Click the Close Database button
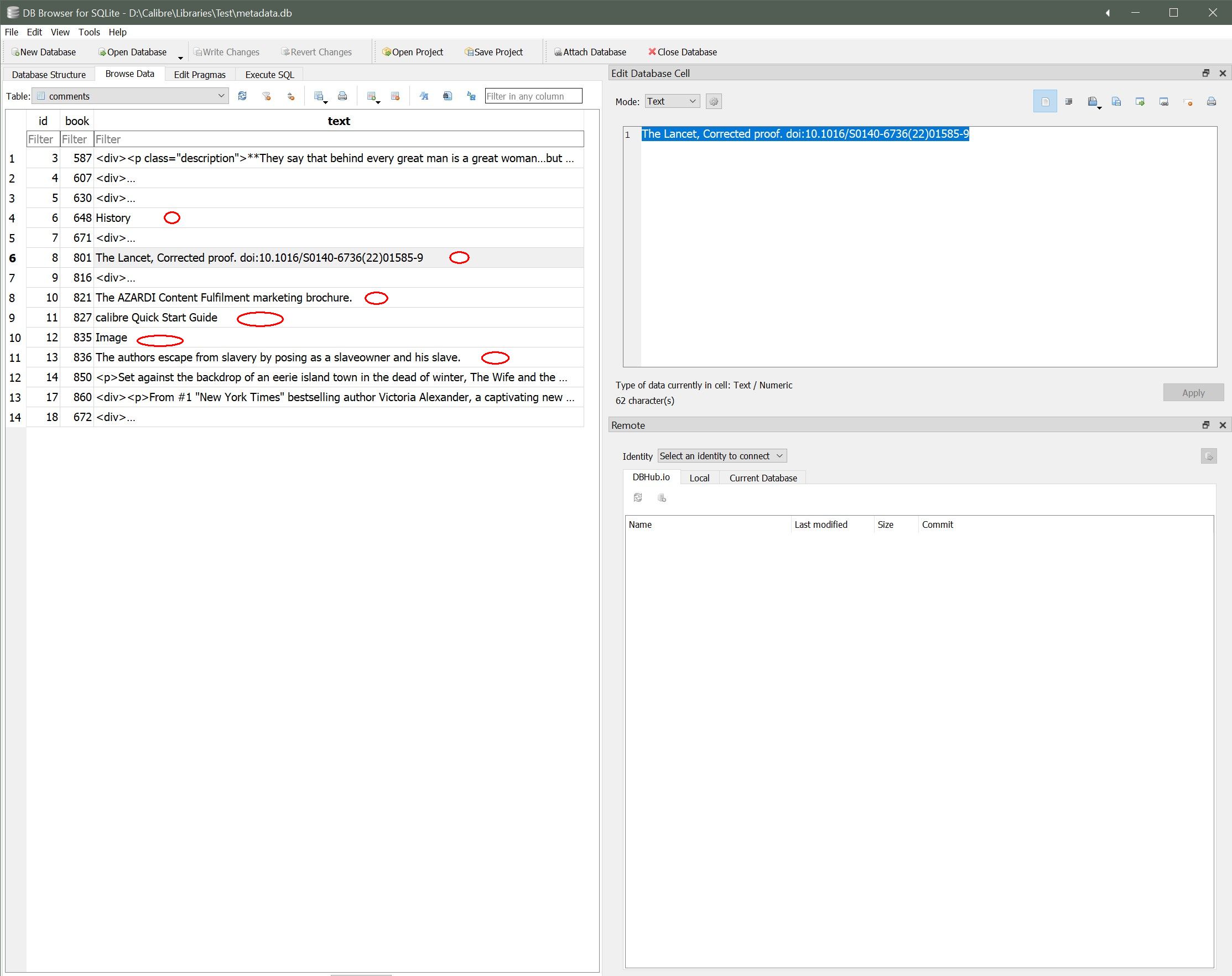This screenshot has width=1232, height=976. [682, 52]
